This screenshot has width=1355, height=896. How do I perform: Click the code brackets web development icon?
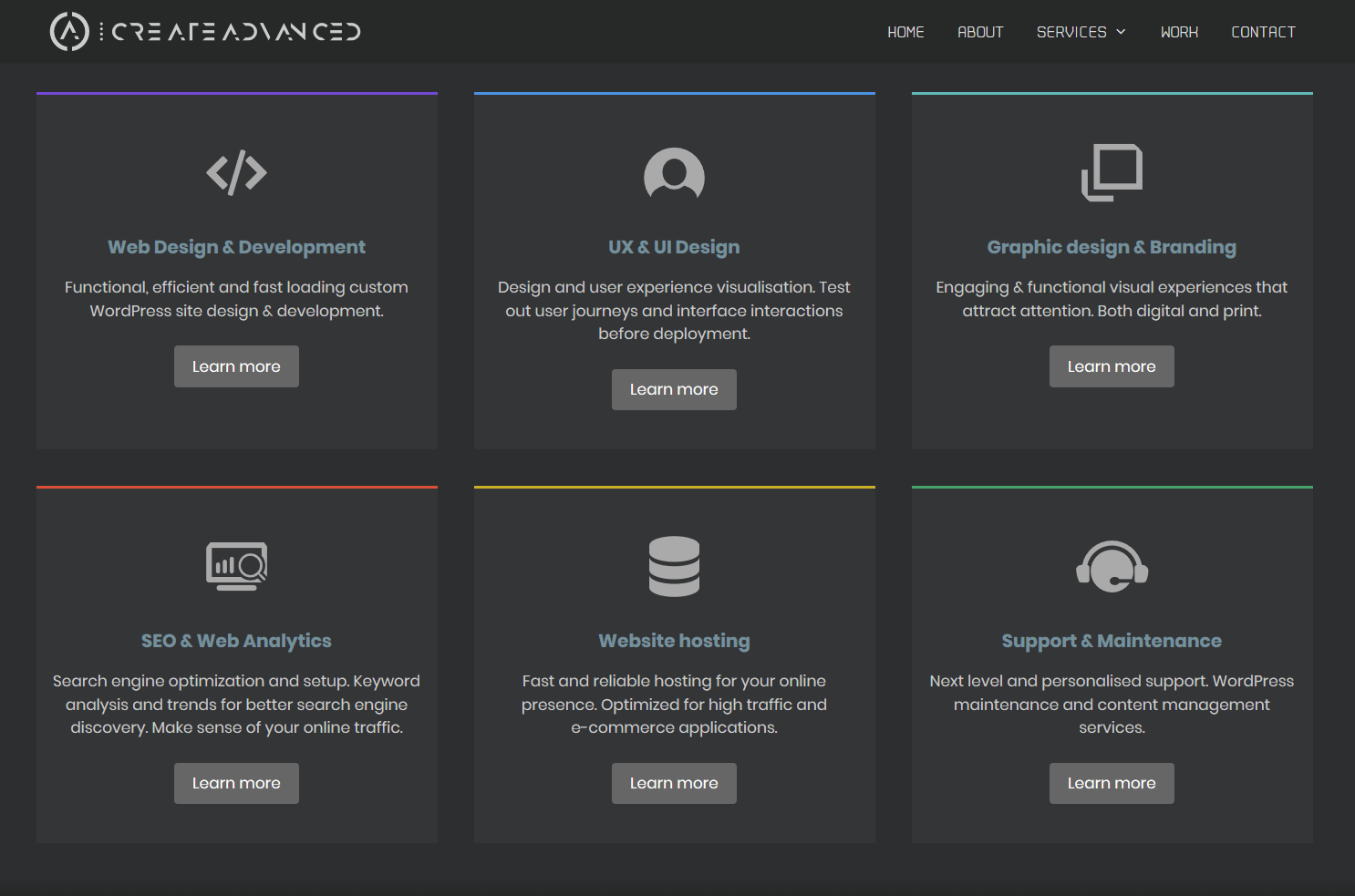click(236, 172)
